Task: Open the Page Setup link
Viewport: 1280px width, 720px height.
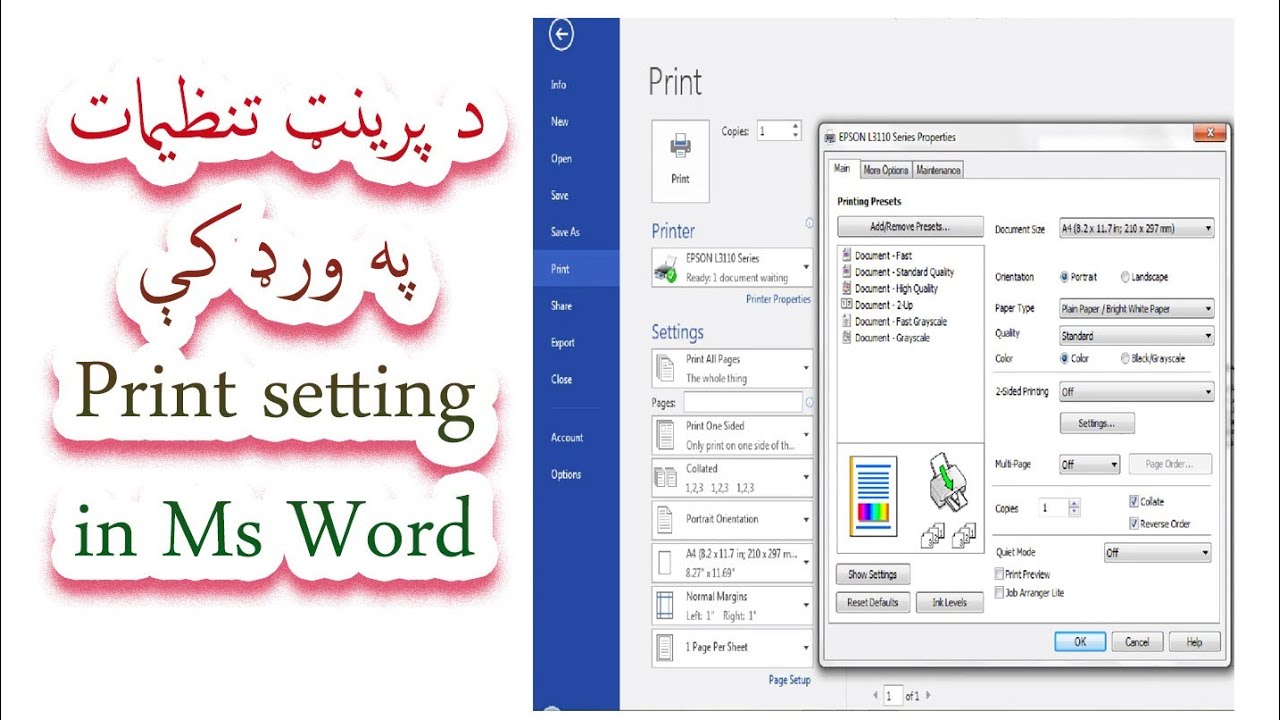Action: pyautogui.click(x=789, y=680)
